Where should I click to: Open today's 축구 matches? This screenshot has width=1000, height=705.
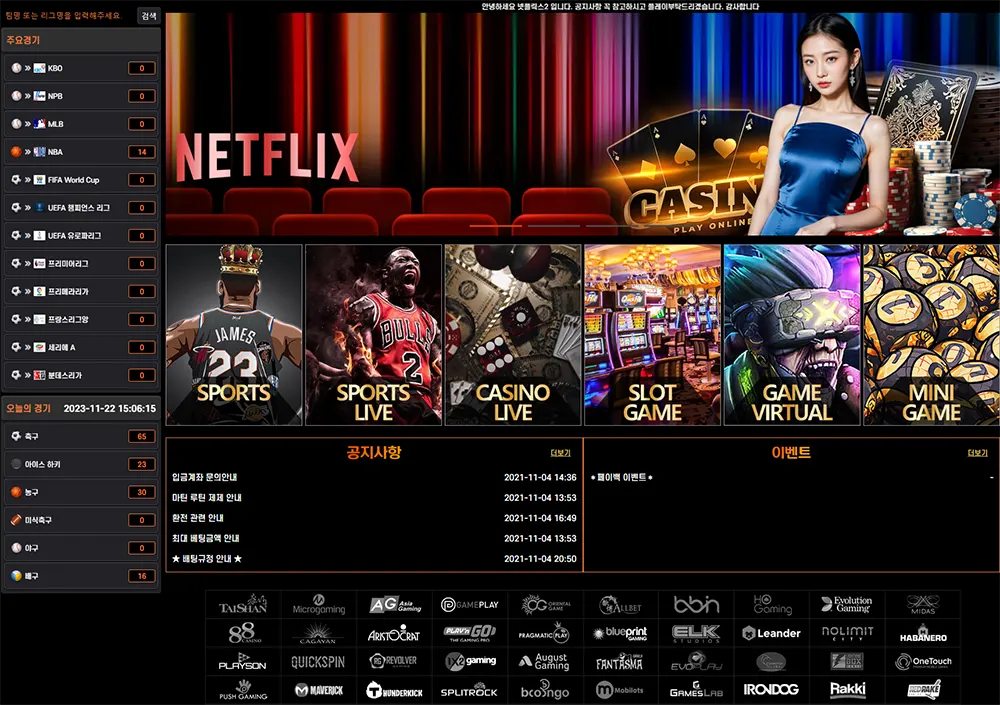(x=81, y=436)
